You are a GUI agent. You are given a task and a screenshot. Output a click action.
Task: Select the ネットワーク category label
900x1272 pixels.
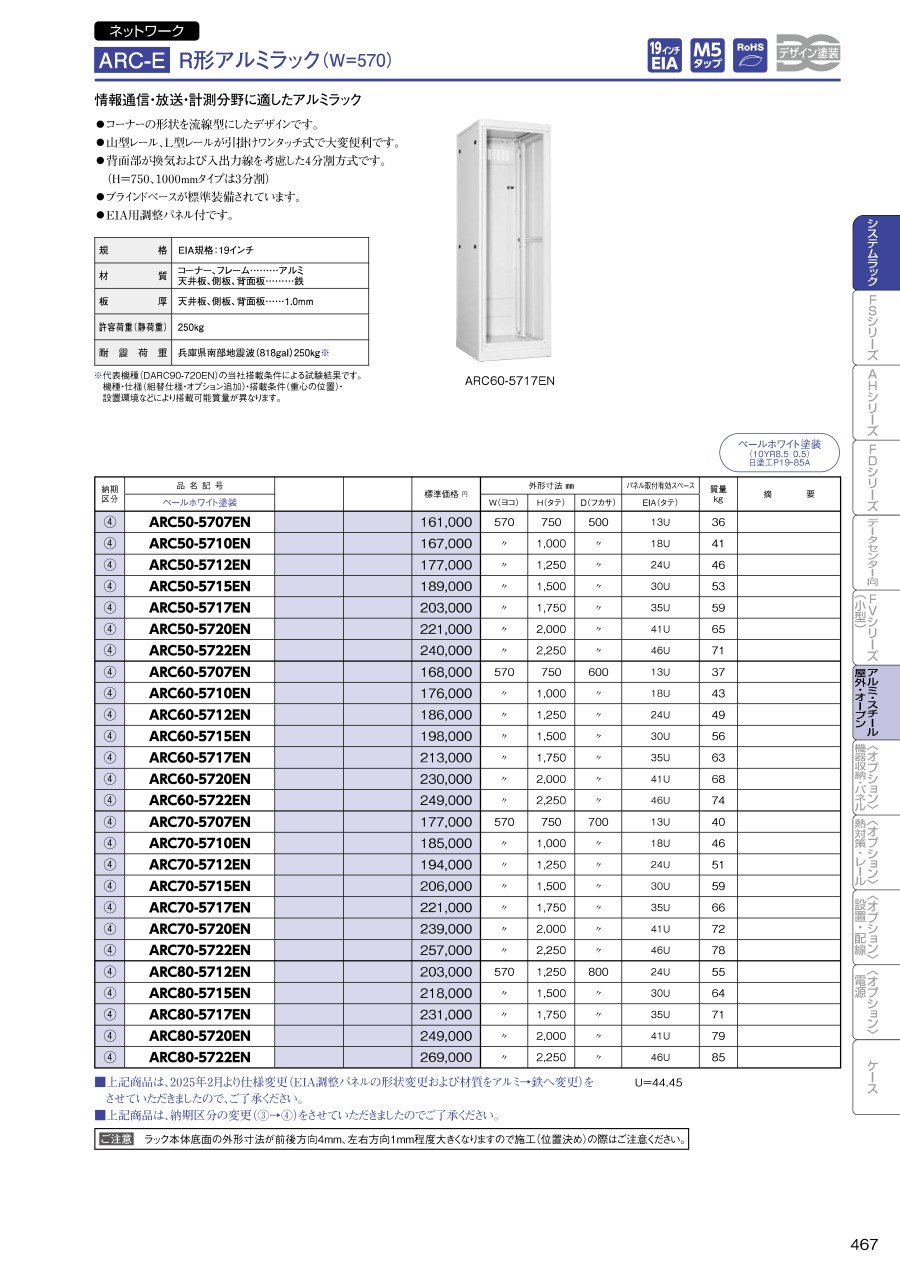click(x=146, y=31)
